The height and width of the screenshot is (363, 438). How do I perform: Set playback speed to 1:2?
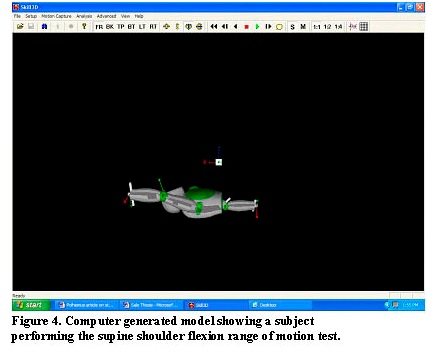(x=327, y=27)
